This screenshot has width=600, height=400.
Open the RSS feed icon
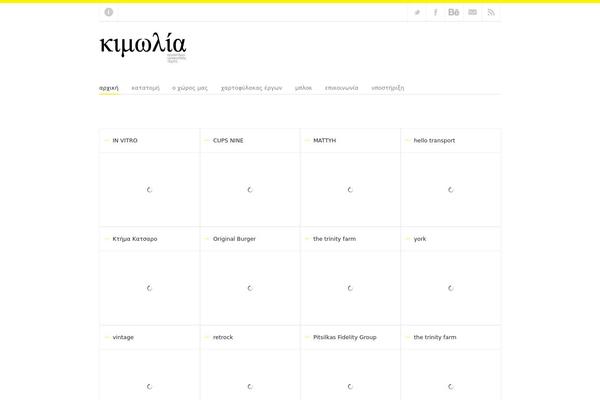pyautogui.click(x=491, y=13)
